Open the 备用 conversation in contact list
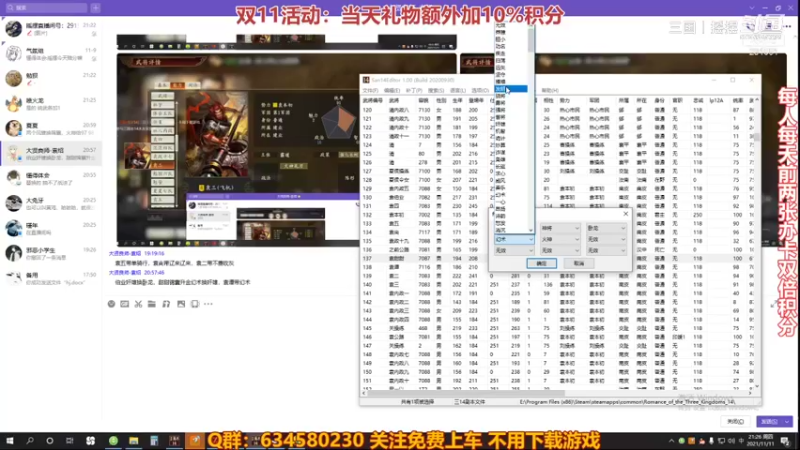Image resolution: width=800 pixels, height=450 pixels. pyautogui.click(x=51, y=278)
